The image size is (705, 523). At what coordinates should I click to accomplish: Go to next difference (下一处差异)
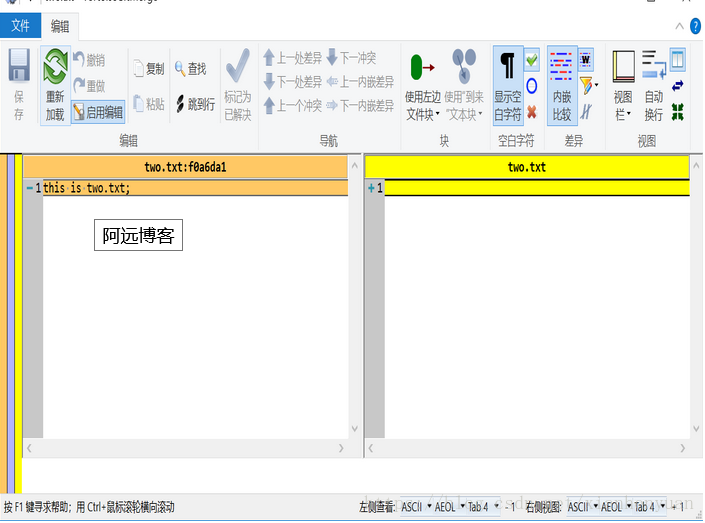[293, 82]
